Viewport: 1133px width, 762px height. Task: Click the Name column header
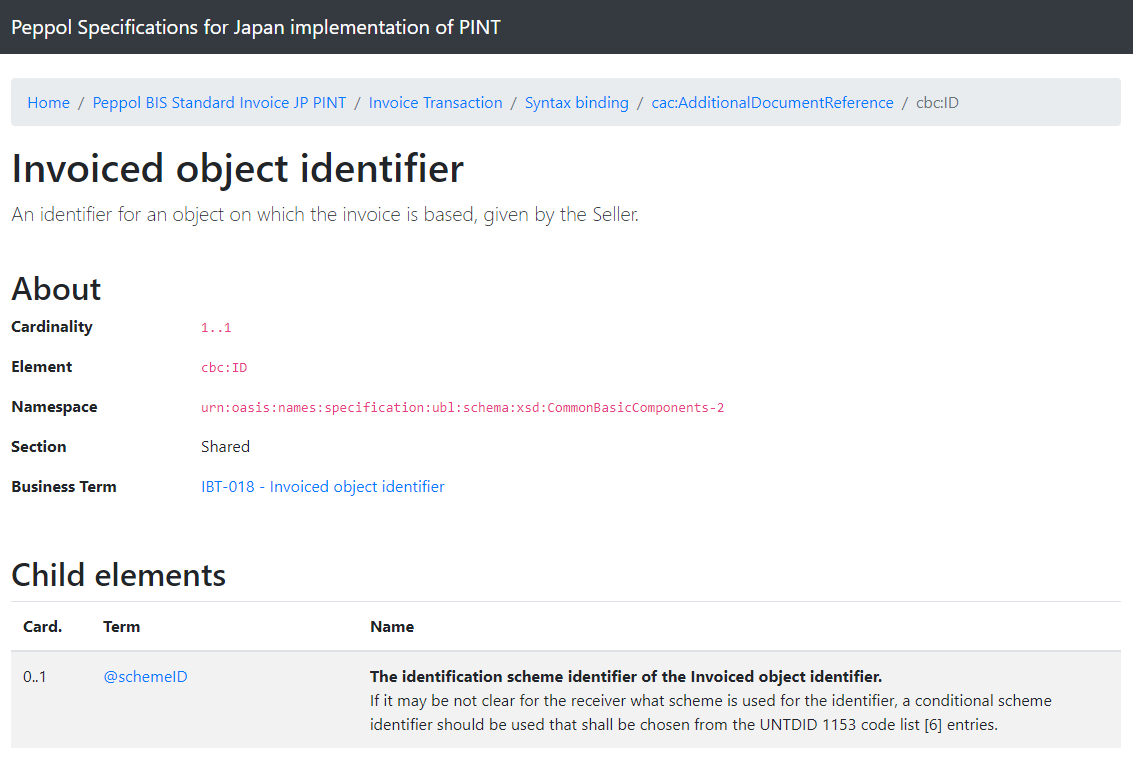point(391,627)
